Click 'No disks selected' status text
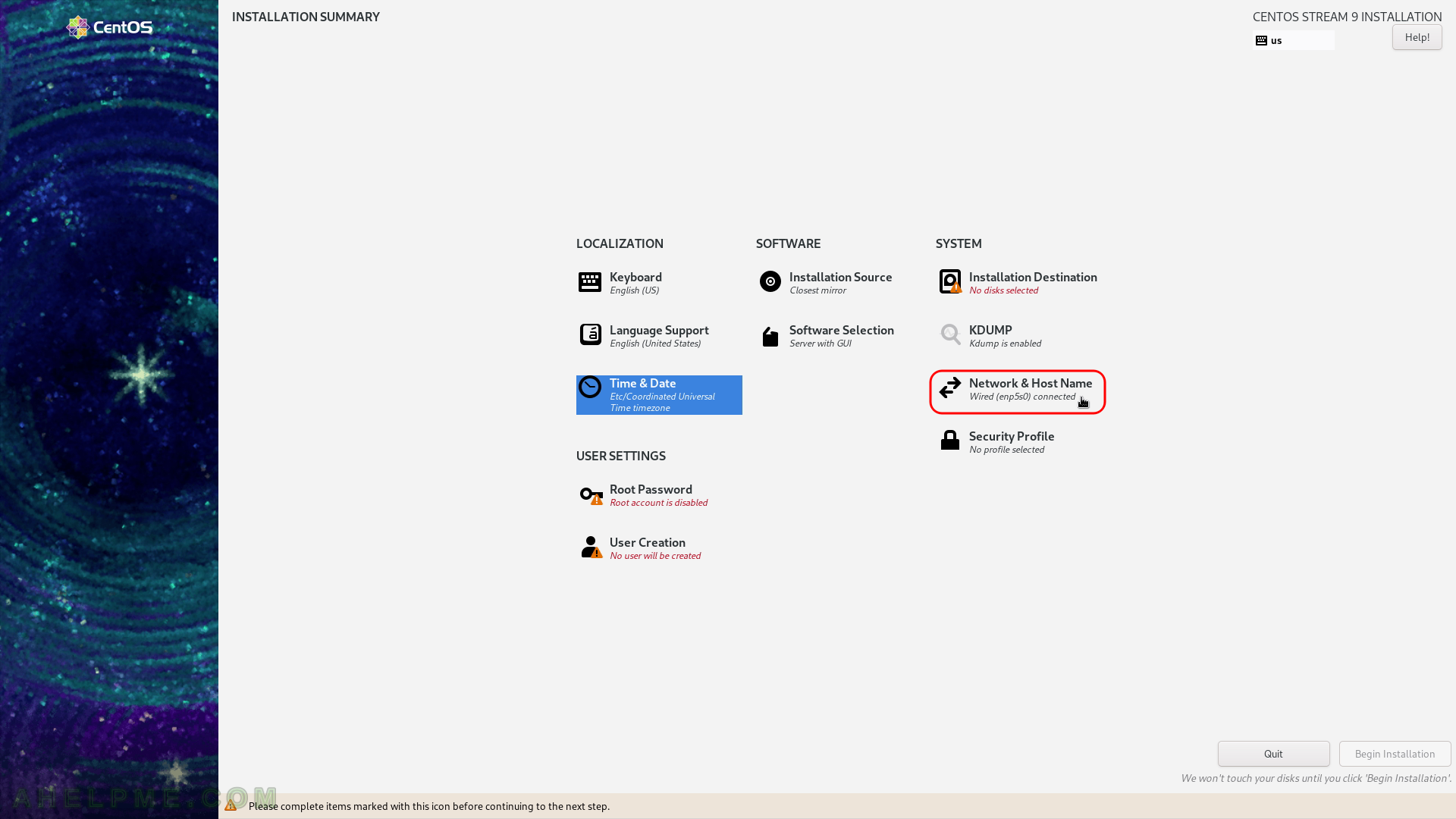This screenshot has width=1456, height=819. pyautogui.click(x=1003, y=290)
